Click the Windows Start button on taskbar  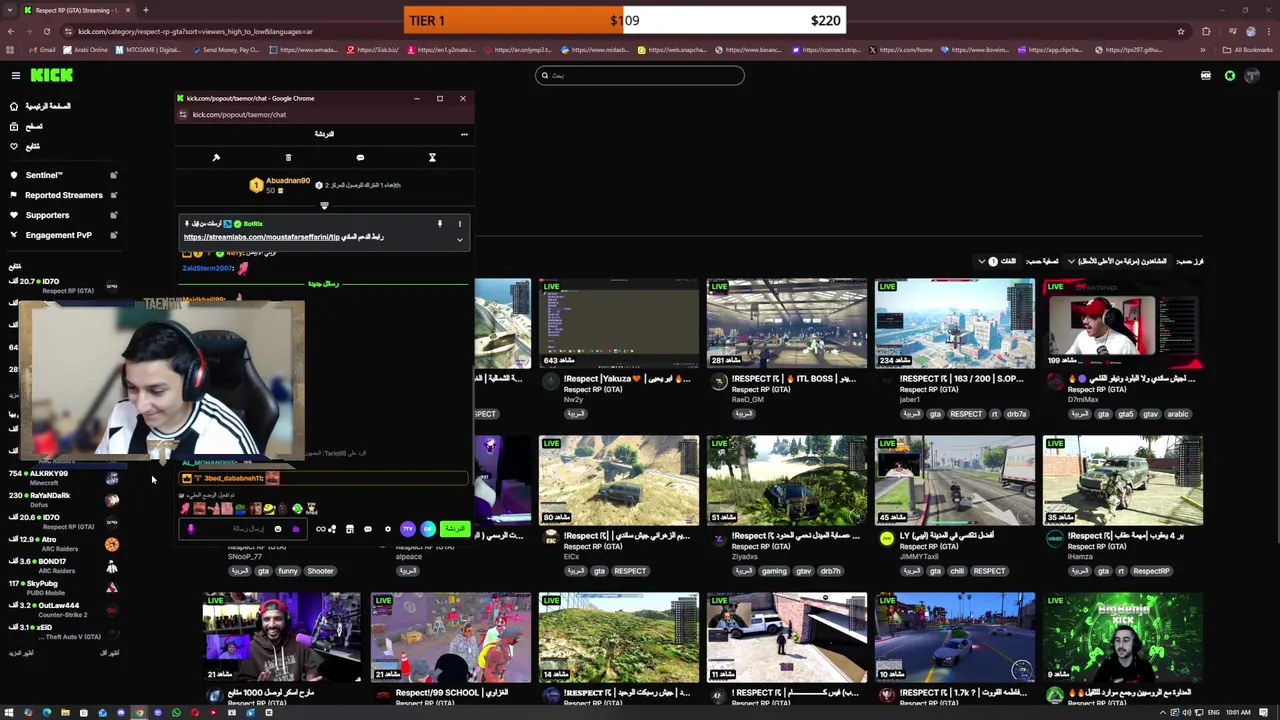pos(9,713)
